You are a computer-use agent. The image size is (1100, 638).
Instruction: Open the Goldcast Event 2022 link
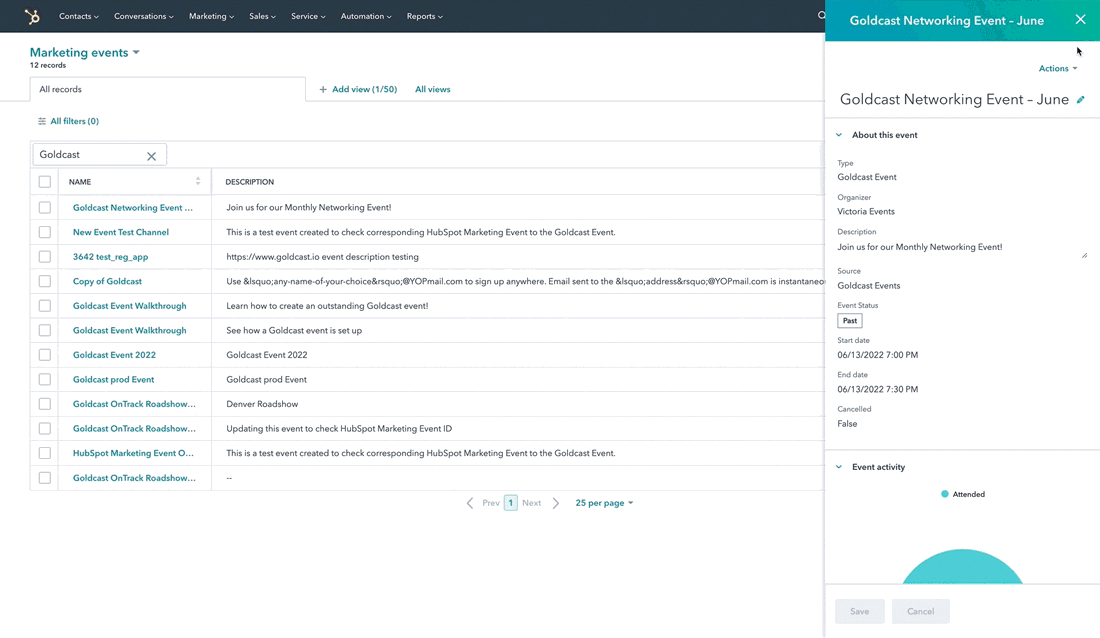(x=114, y=355)
